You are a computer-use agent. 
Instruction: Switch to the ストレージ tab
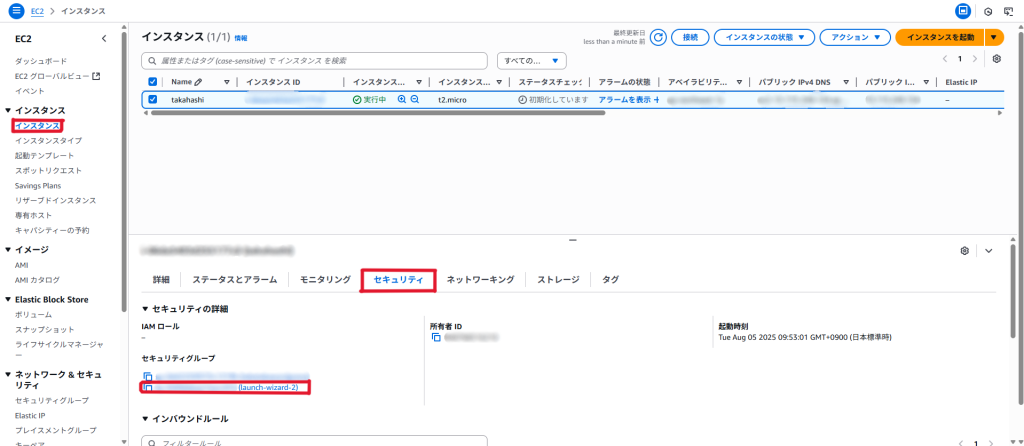(x=558, y=279)
